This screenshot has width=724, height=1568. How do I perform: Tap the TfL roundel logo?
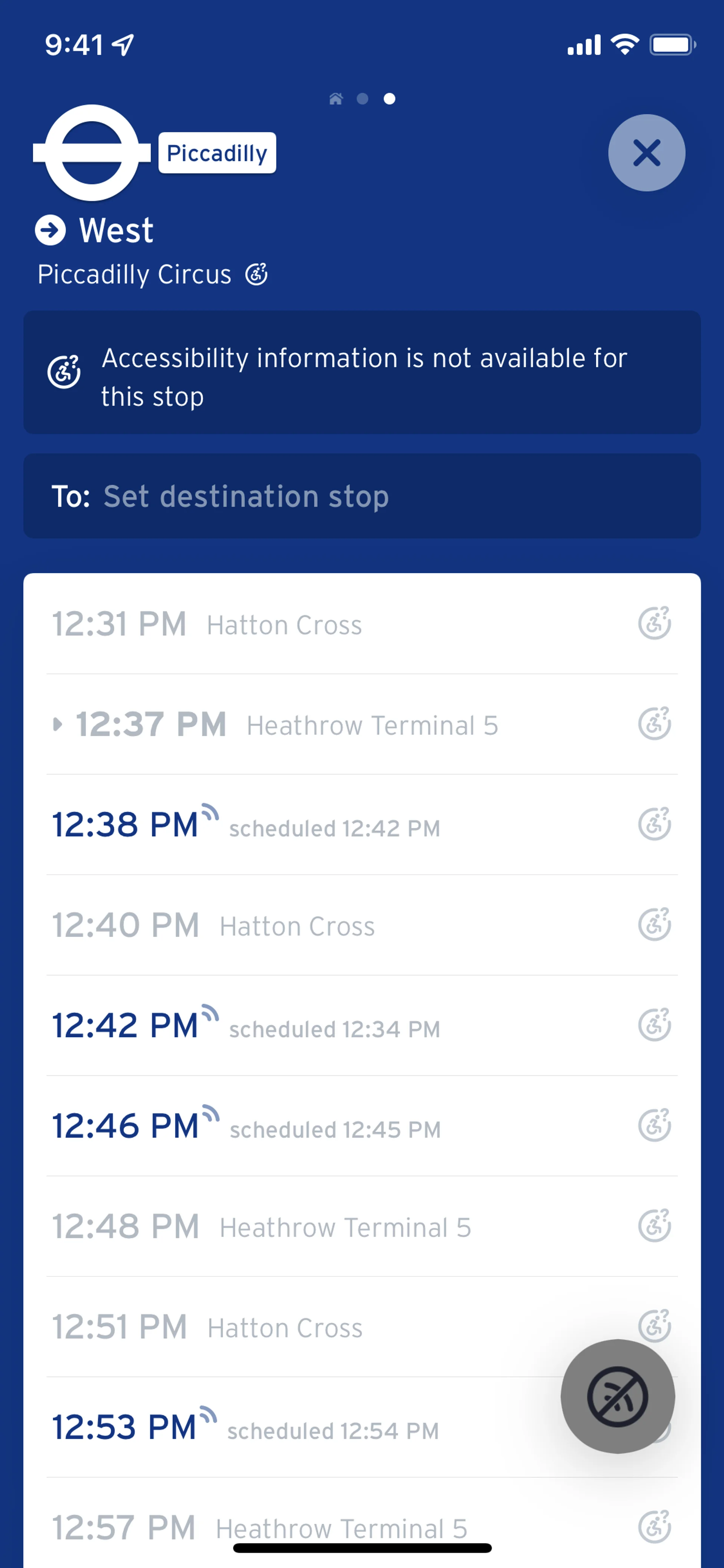coord(92,153)
